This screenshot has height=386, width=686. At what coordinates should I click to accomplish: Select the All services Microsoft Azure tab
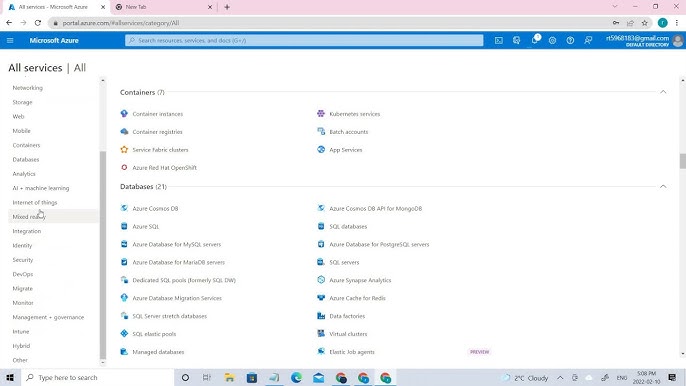[56, 7]
